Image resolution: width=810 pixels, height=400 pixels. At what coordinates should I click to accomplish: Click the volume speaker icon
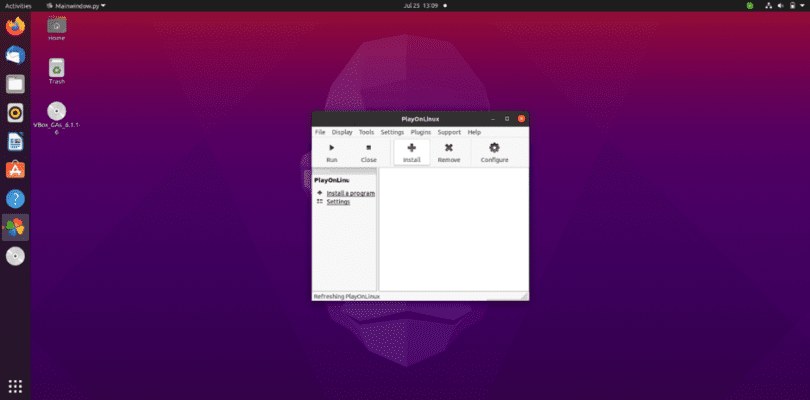(781, 6)
